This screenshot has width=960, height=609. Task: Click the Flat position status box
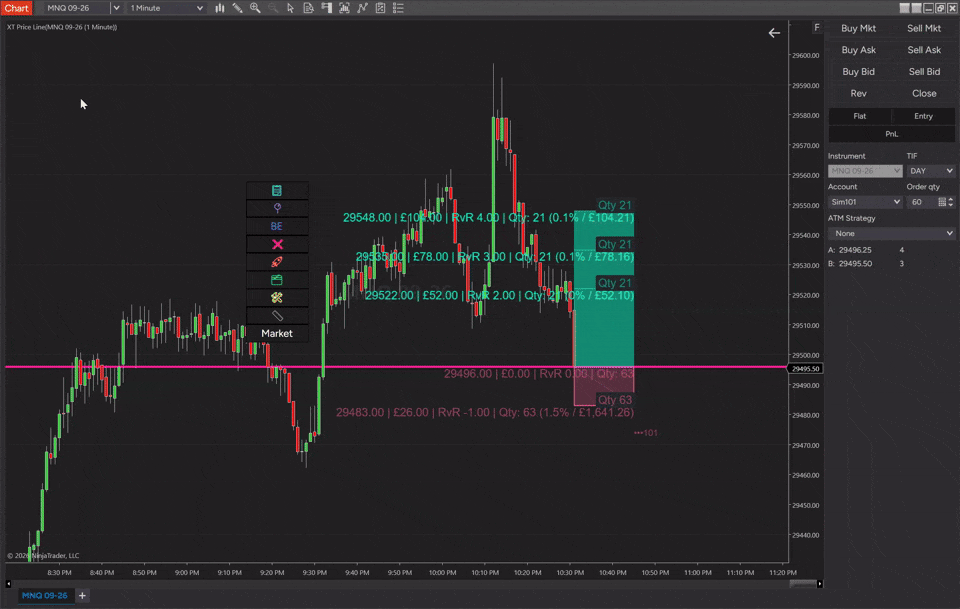click(x=860, y=116)
